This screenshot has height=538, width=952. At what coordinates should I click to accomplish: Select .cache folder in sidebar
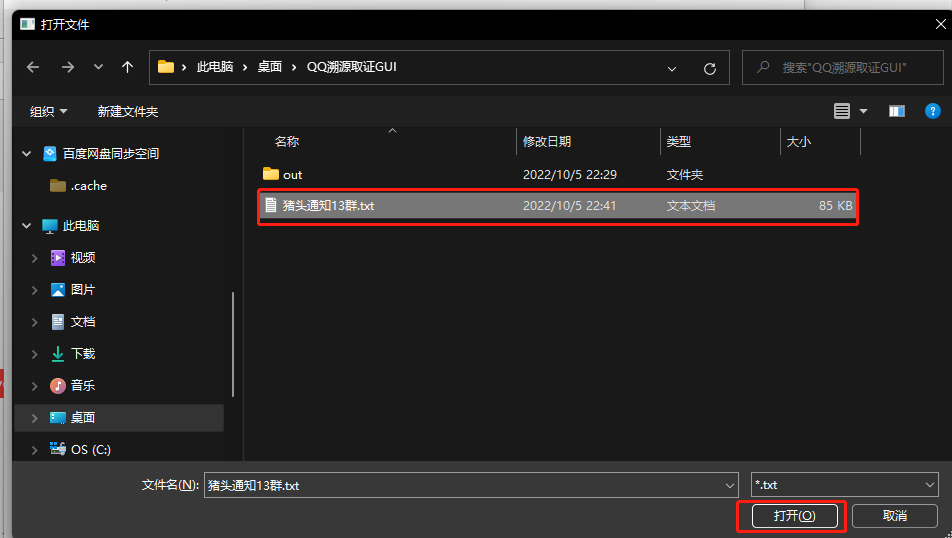coord(89,186)
